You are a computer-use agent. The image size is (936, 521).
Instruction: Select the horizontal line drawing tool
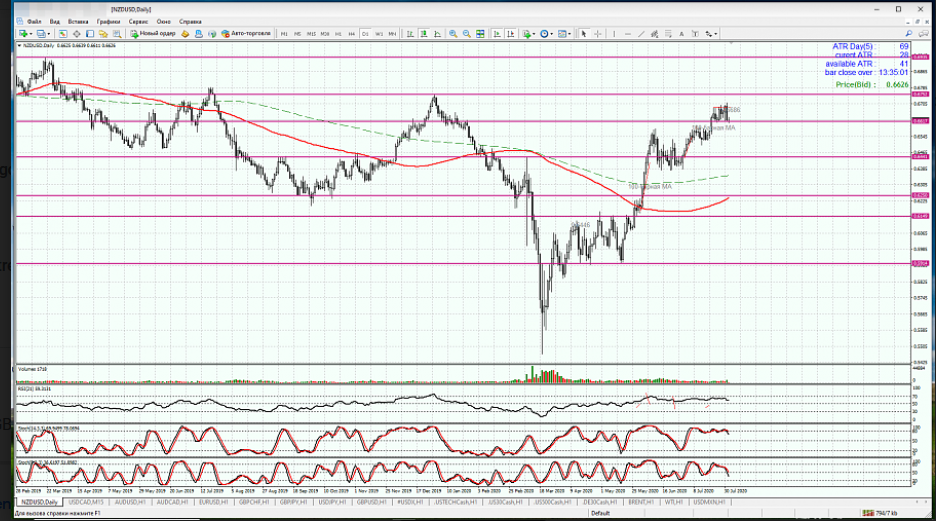pyautogui.click(x=627, y=34)
